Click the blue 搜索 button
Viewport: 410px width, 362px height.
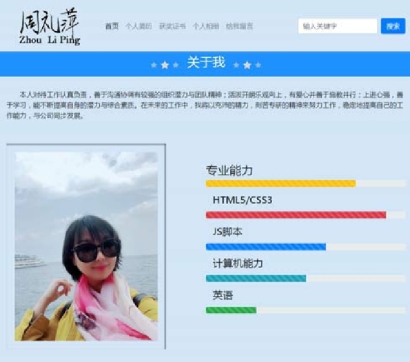pos(393,26)
